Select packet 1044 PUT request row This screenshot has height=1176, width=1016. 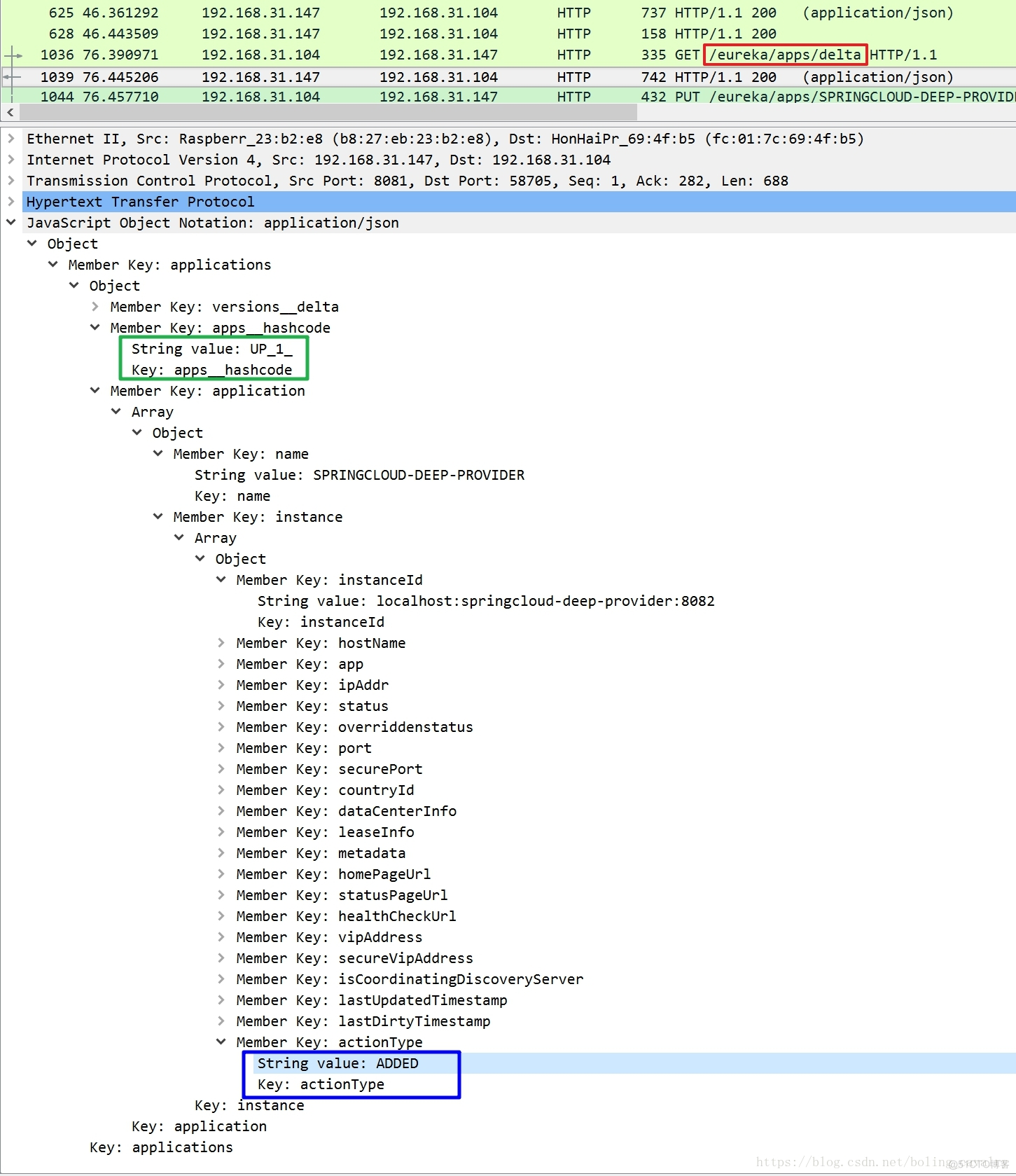tap(490, 96)
